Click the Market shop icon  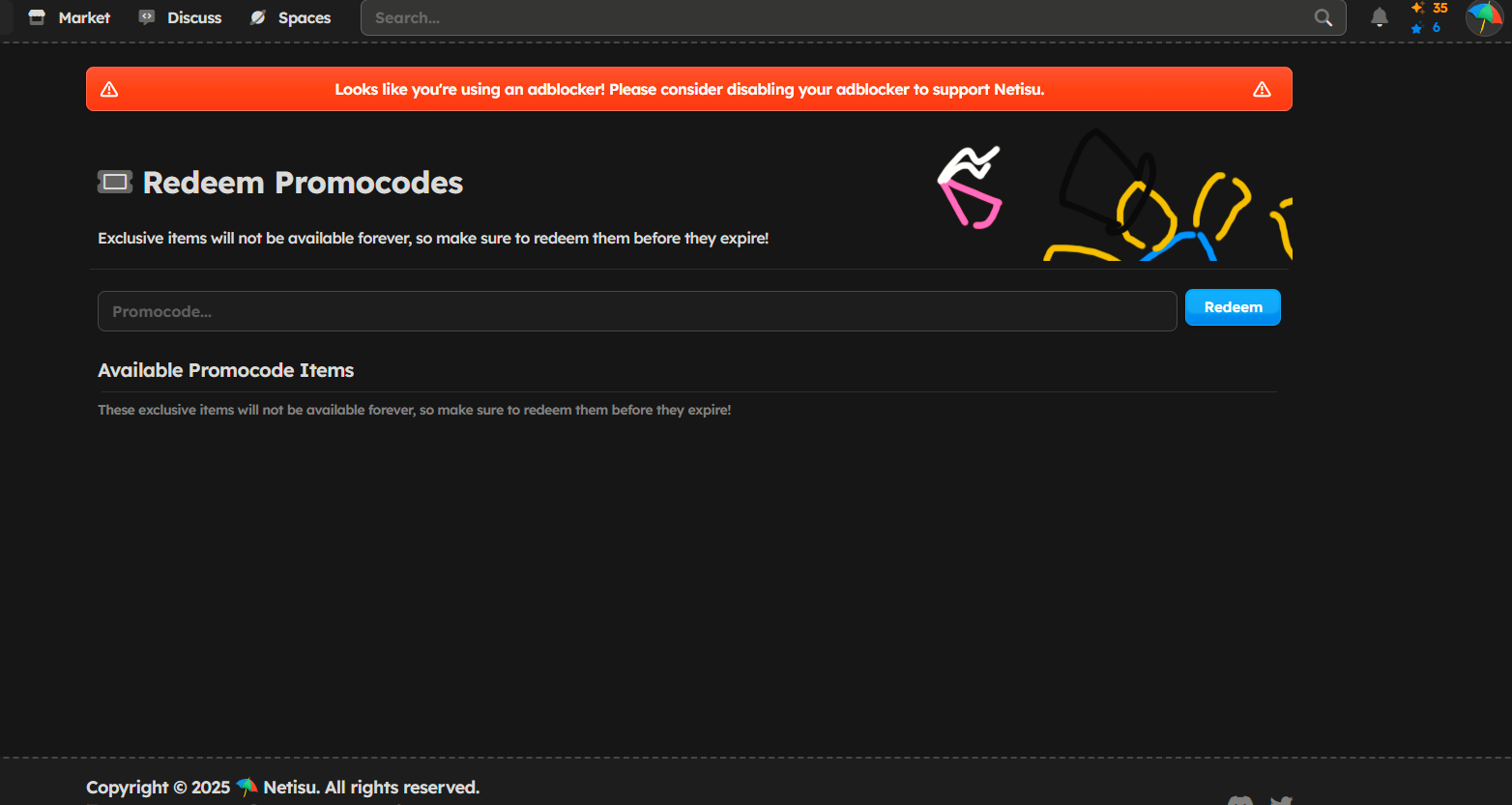coord(37,17)
